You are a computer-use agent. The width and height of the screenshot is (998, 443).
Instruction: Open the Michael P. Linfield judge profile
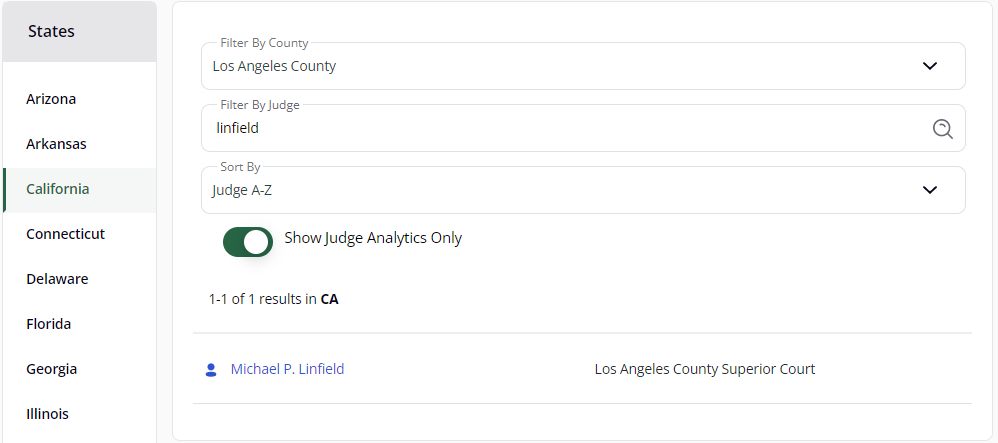(x=287, y=369)
